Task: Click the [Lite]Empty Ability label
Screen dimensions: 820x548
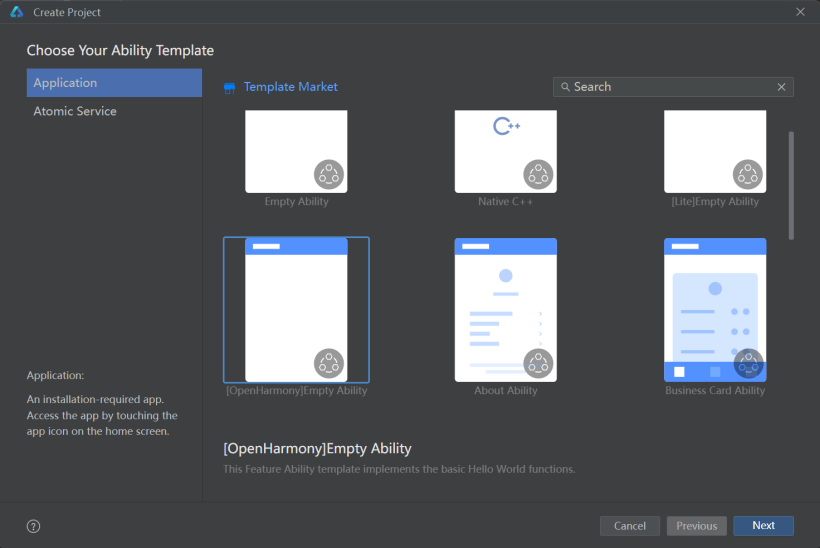Action: [715, 201]
